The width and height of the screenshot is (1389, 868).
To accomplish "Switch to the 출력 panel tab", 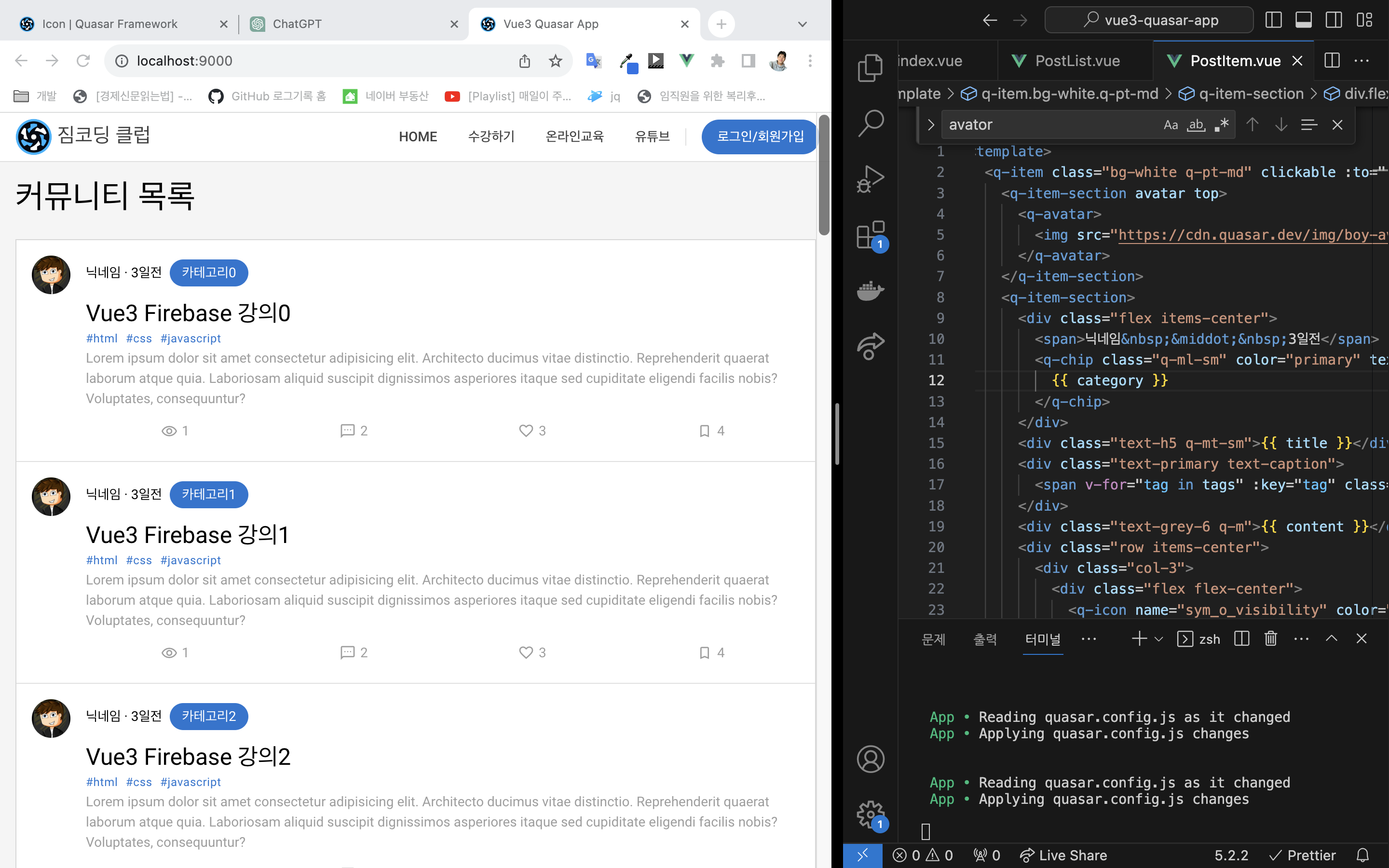I will [986, 639].
